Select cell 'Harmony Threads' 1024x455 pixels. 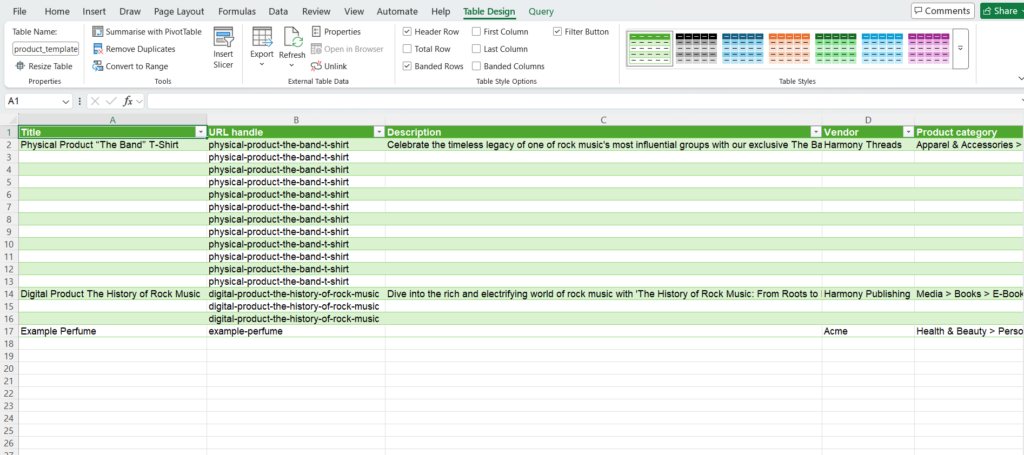point(868,144)
